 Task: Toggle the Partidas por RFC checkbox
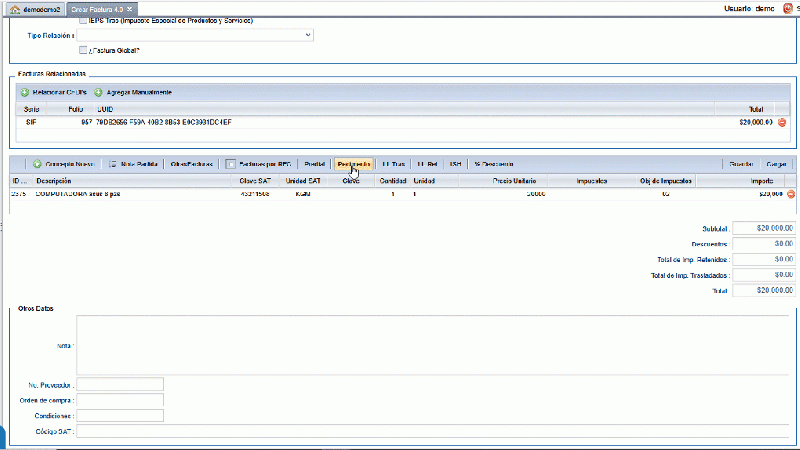231,164
